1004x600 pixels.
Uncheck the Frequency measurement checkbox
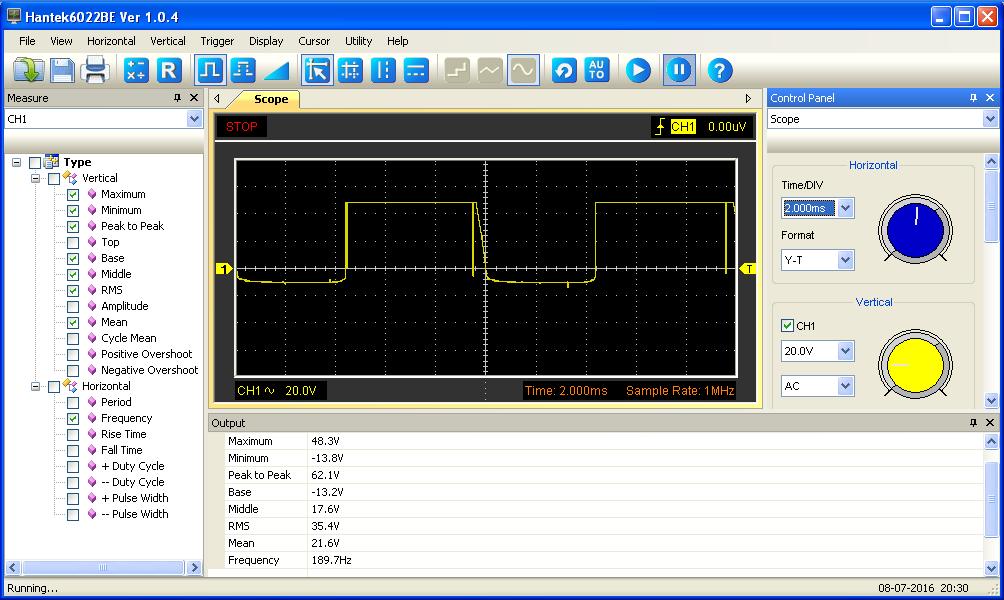tap(73, 419)
